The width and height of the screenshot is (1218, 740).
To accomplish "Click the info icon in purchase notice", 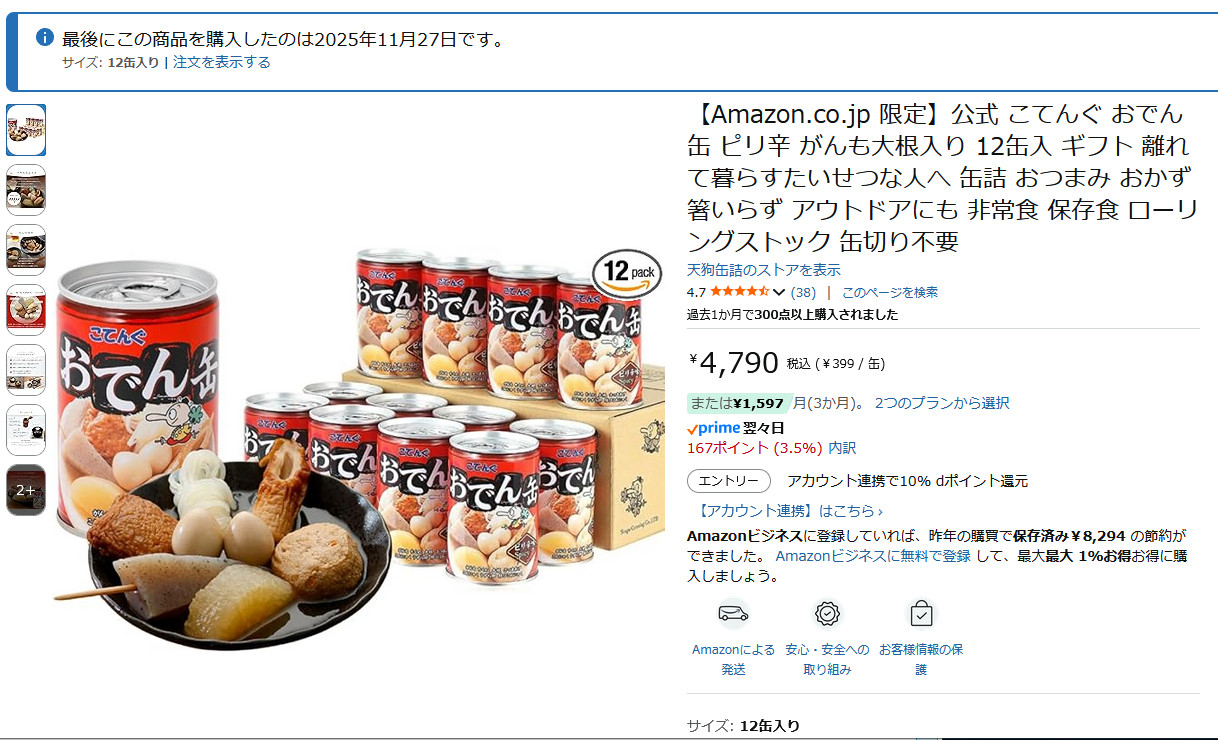I will tap(44, 37).
